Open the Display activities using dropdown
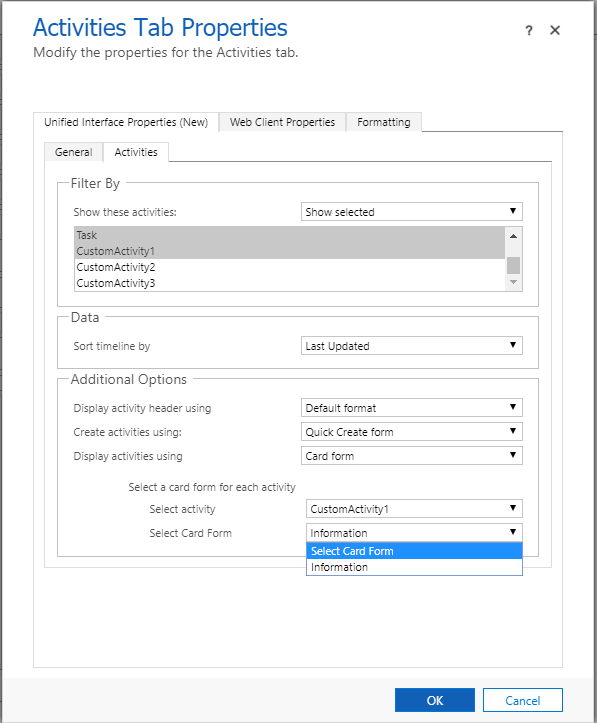597x723 pixels. pyautogui.click(x=412, y=456)
